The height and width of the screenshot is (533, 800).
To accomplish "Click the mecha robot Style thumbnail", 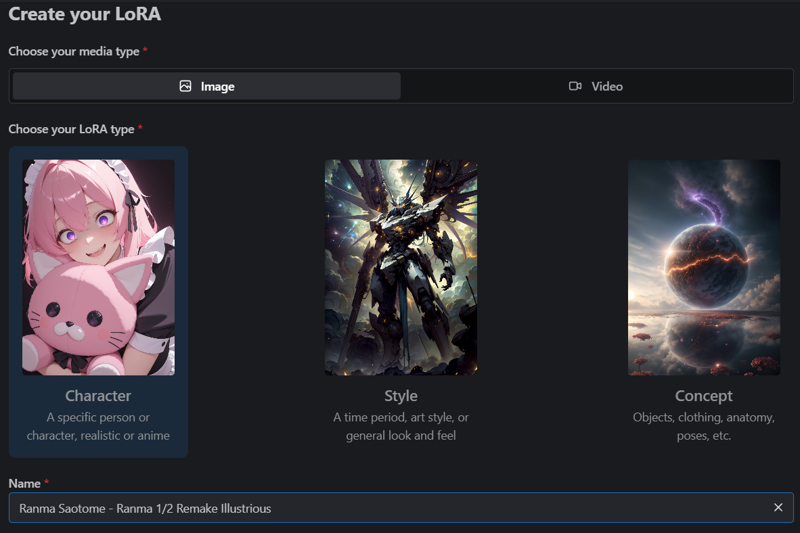I will pyautogui.click(x=401, y=267).
